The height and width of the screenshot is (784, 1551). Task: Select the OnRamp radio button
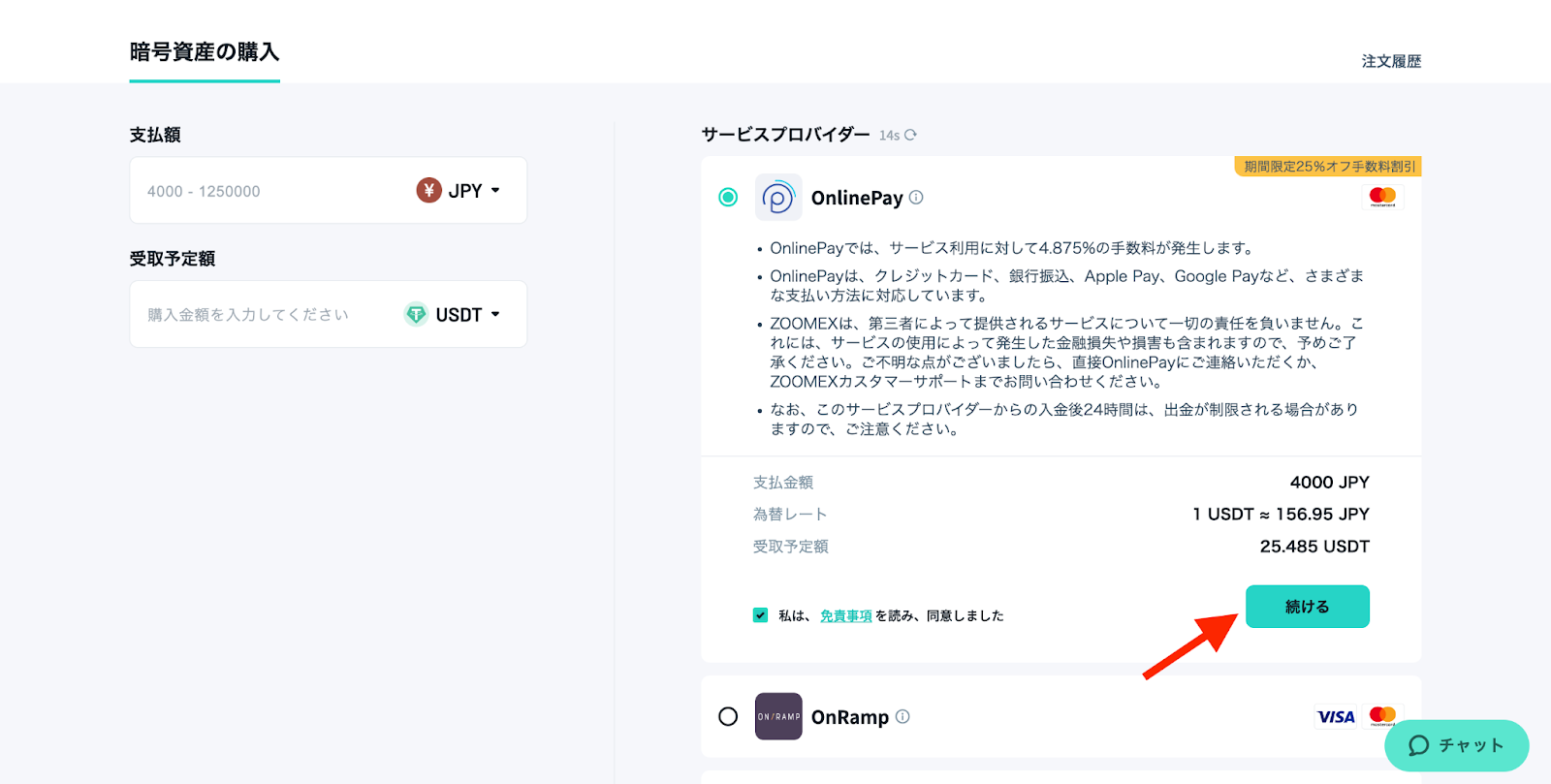tap(728, 716)
